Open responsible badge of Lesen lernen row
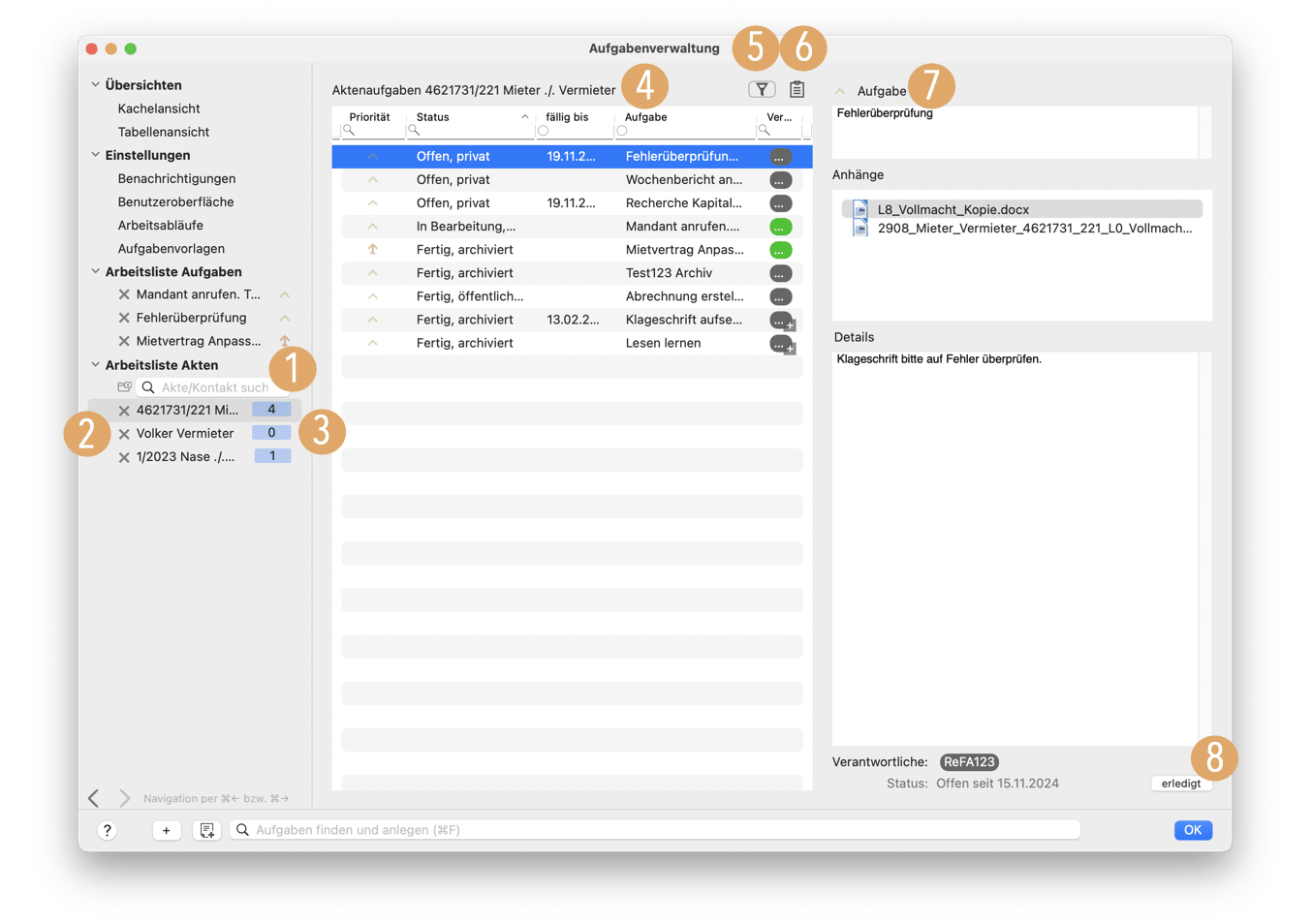 coord(782,344)
